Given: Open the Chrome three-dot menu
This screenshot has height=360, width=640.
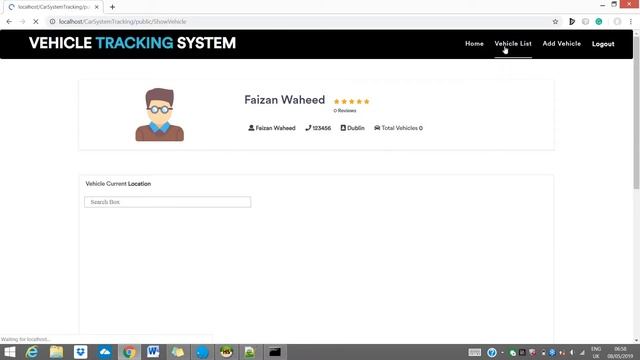Looking at the screenshot, I should tap(631, 22).
